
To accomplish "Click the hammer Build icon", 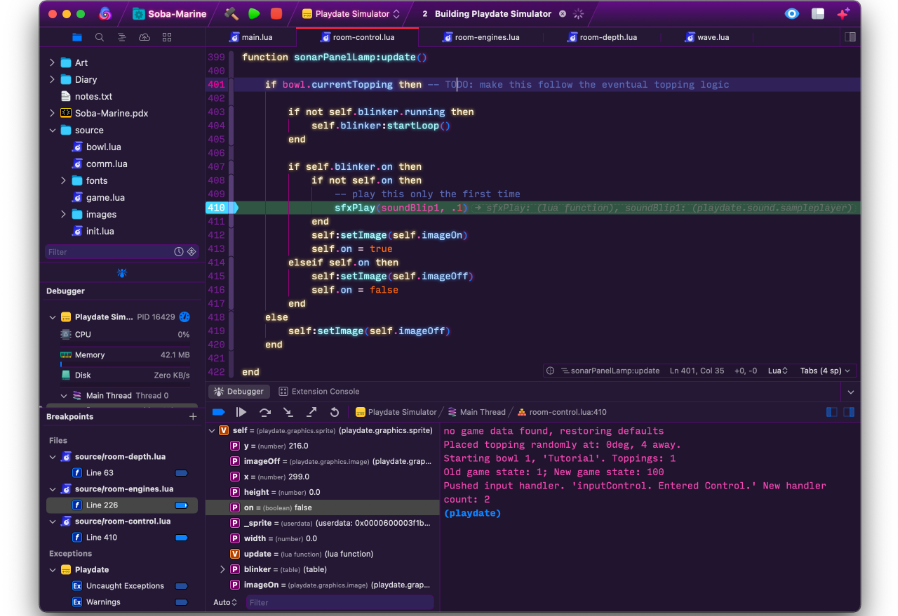I will tap(232, 14).
